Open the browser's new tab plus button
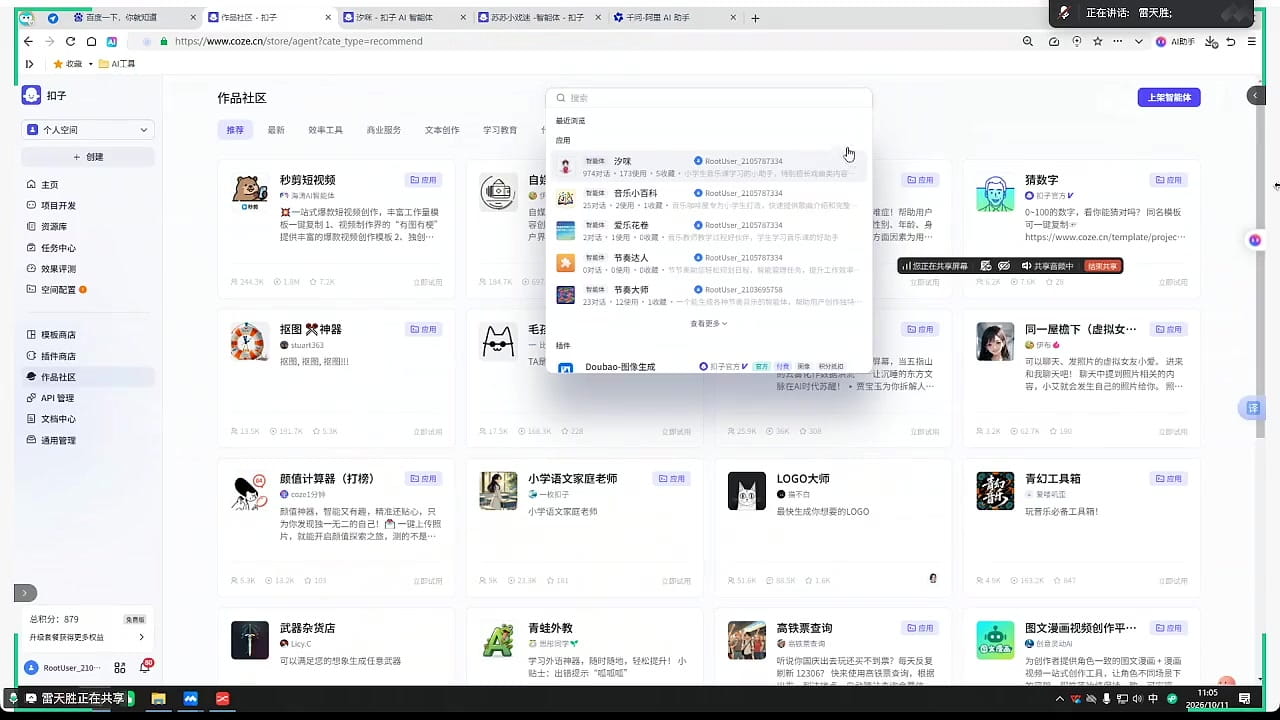1280x720 pixels. click(x=755, y=18)
